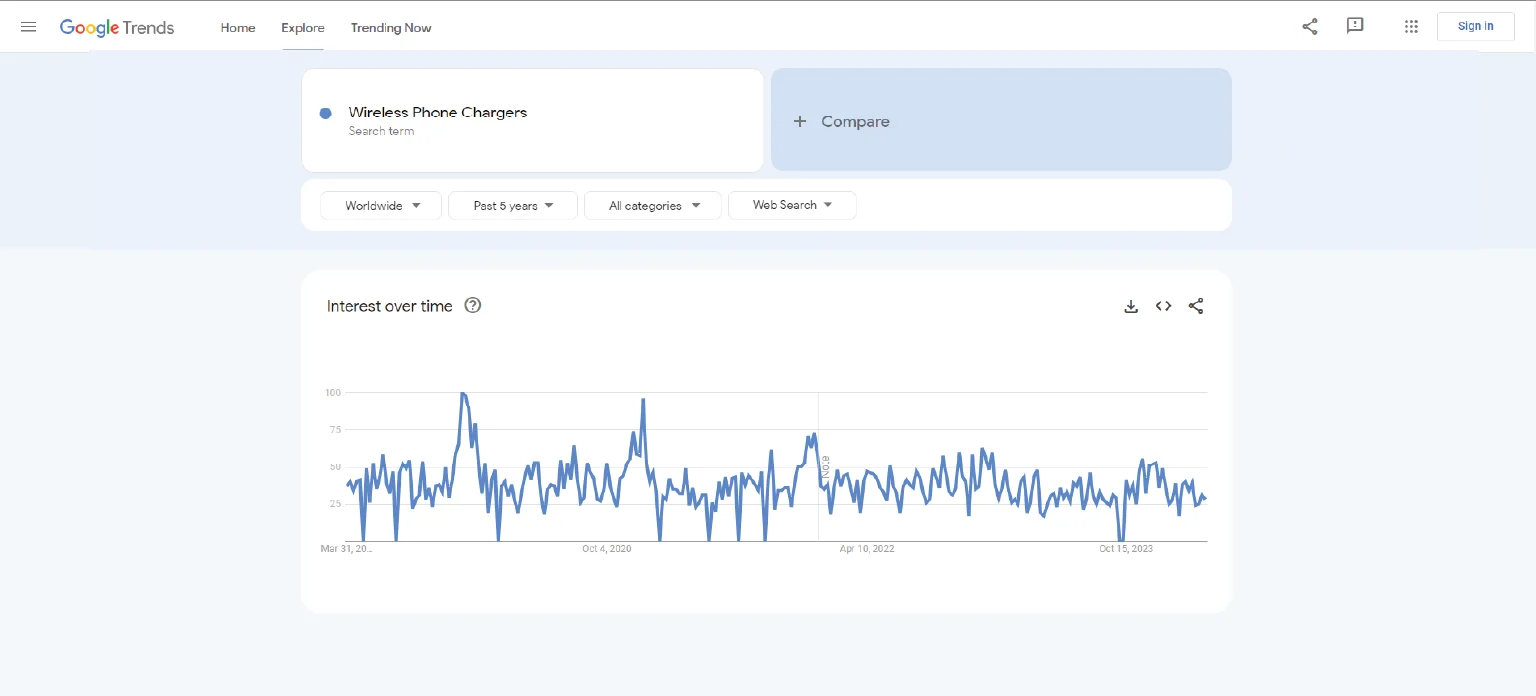Expand the Worldwide region dropdown
1536x696 pixels.
pyautogui.click(x=381, y=205)
